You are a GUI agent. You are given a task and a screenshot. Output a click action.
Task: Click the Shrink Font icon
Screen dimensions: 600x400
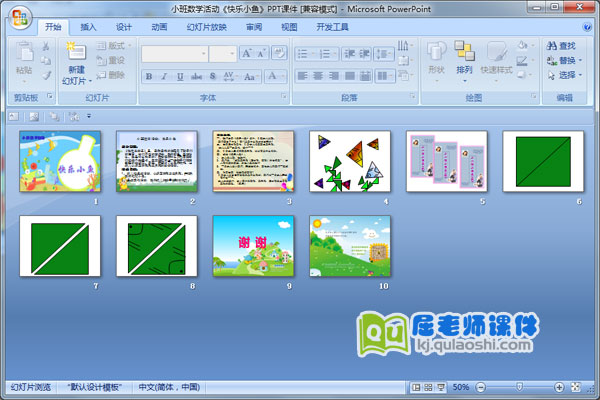coord(261,53)
